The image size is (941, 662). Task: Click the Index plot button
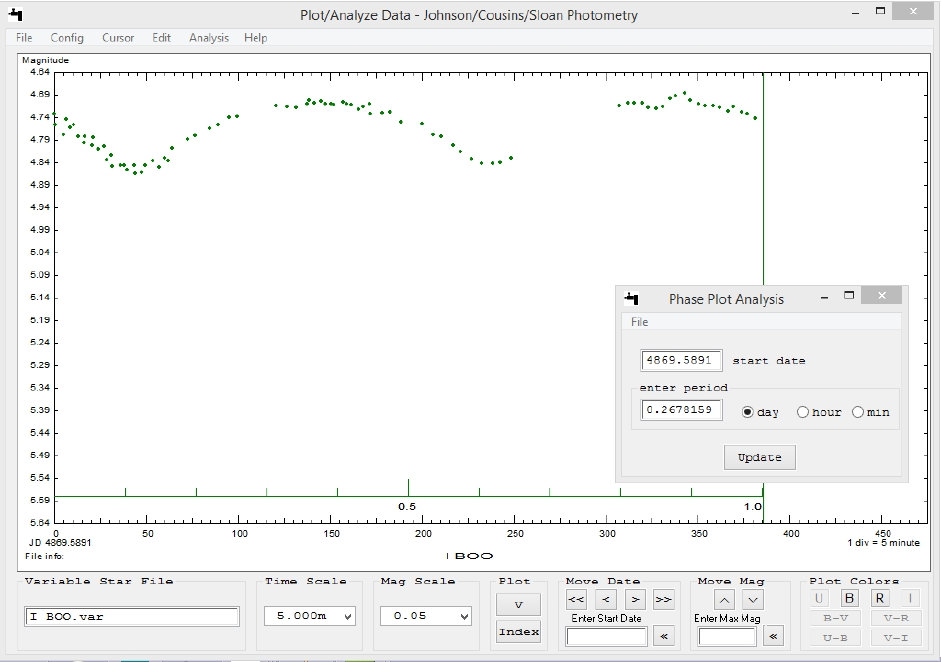[x=519, y=631]
